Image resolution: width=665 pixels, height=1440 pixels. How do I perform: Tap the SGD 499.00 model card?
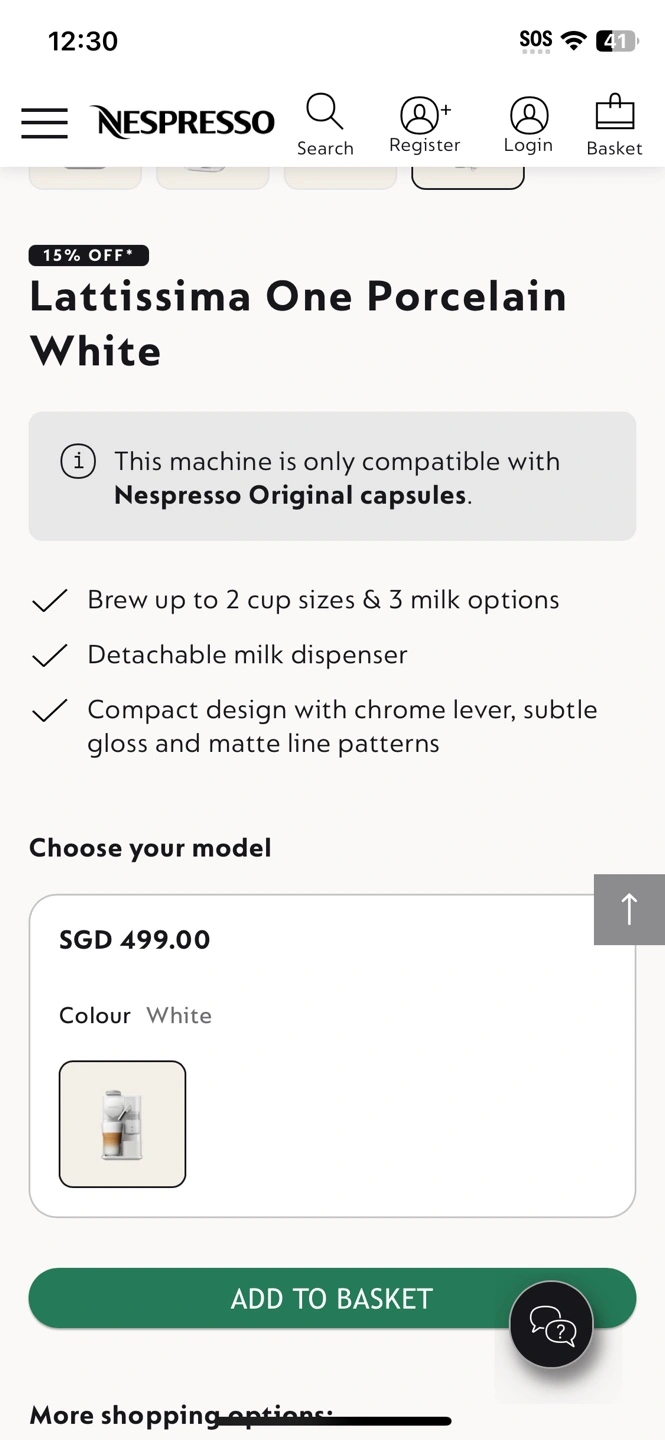[x=332, y=1055]
